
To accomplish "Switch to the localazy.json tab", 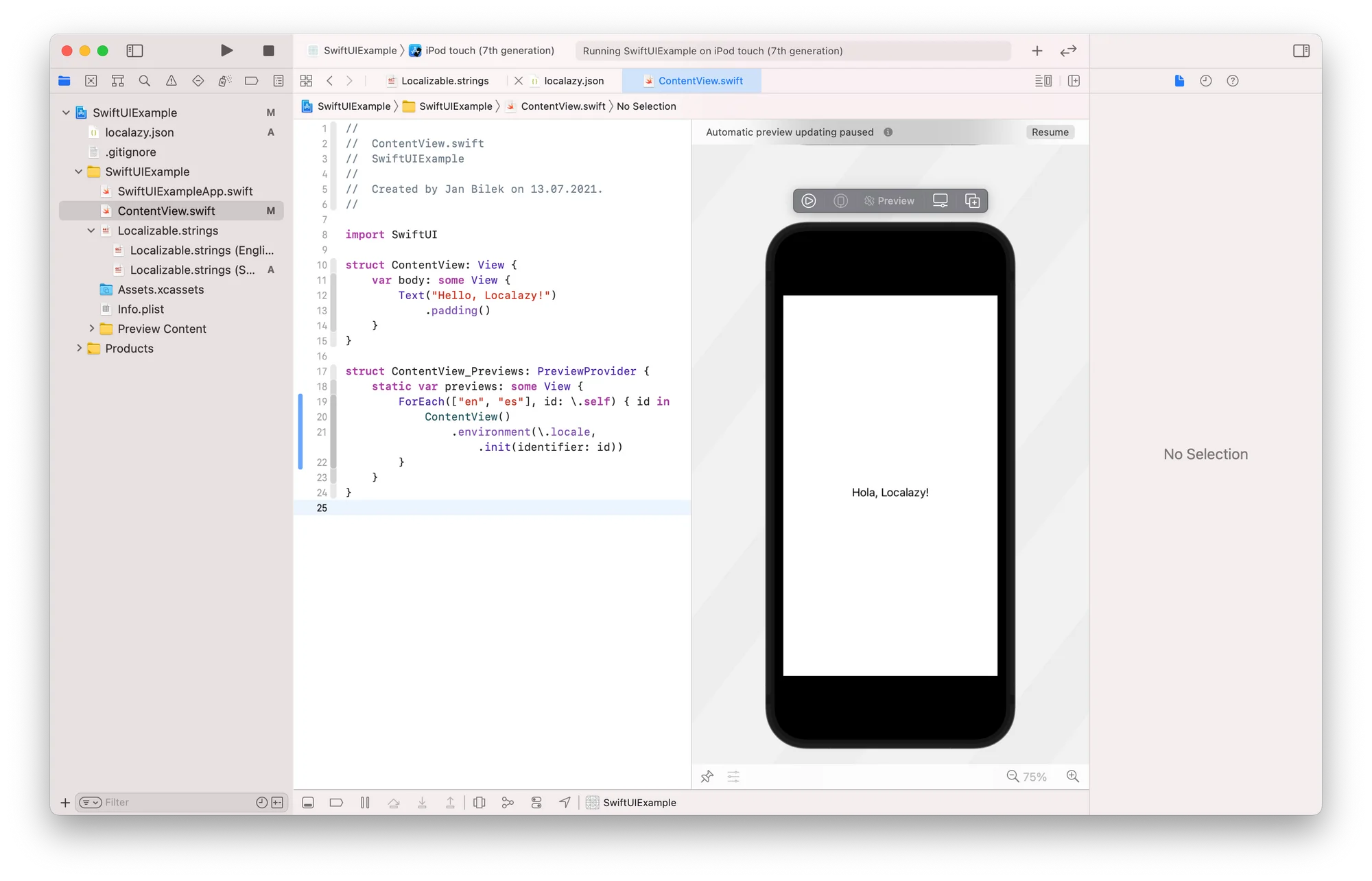I will tap(573, 80).
